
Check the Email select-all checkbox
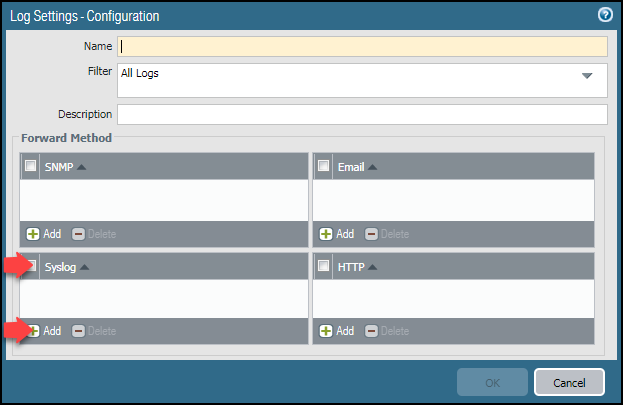pyautogui.click(x=323, y=165)
